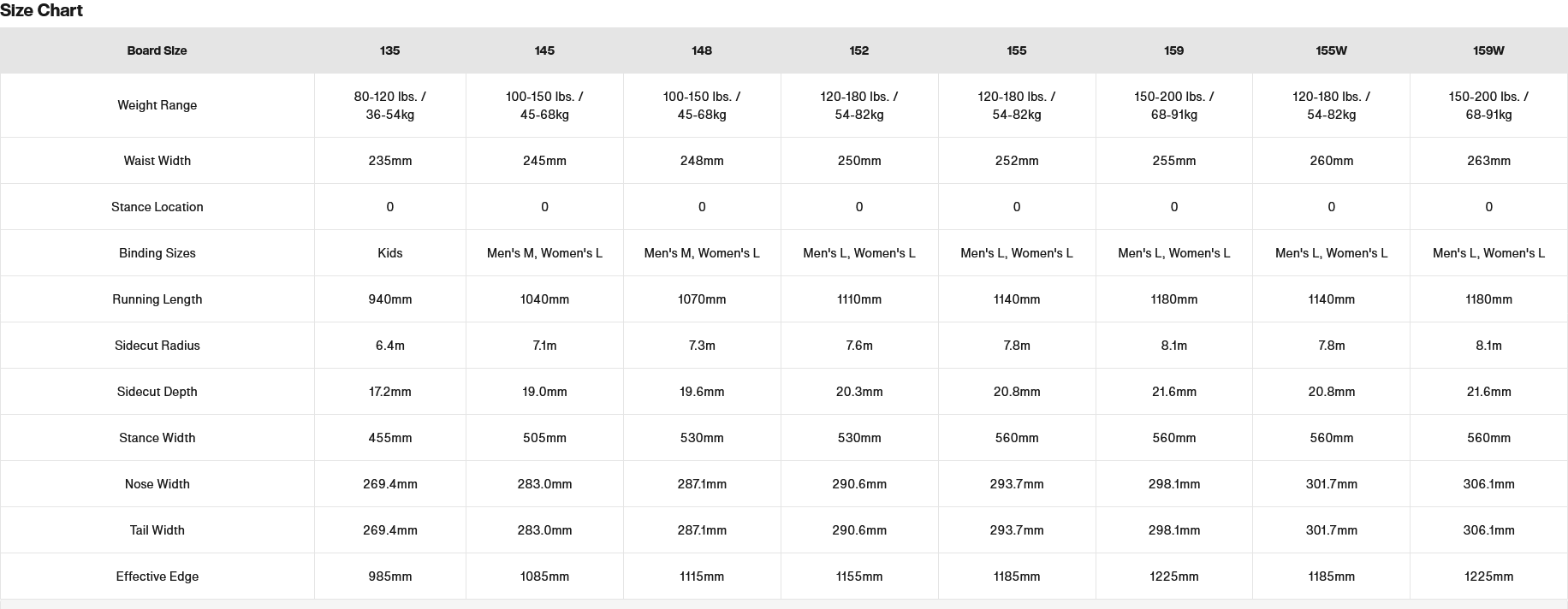Select the Sidecut Radius row label
Viewport: 1568px width, 609px height.
coord(157,346)
